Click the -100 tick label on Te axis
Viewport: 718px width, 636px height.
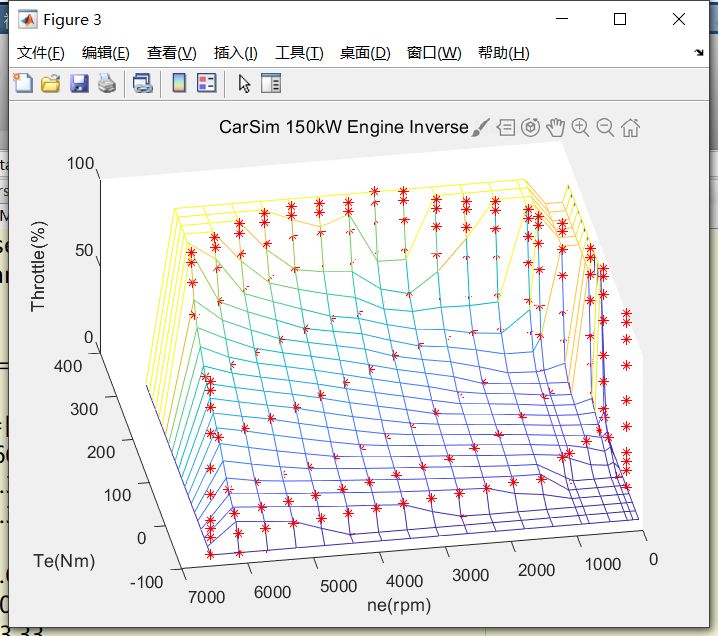tap(147, 582)
